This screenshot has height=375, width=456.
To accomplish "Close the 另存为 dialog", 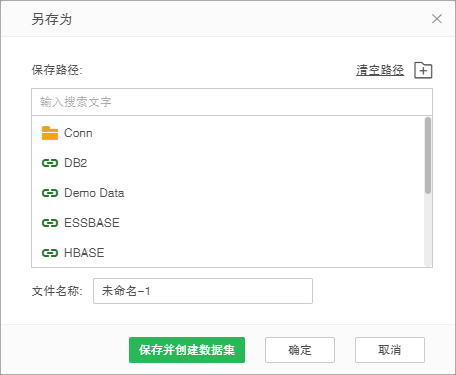I will point(437,19).
